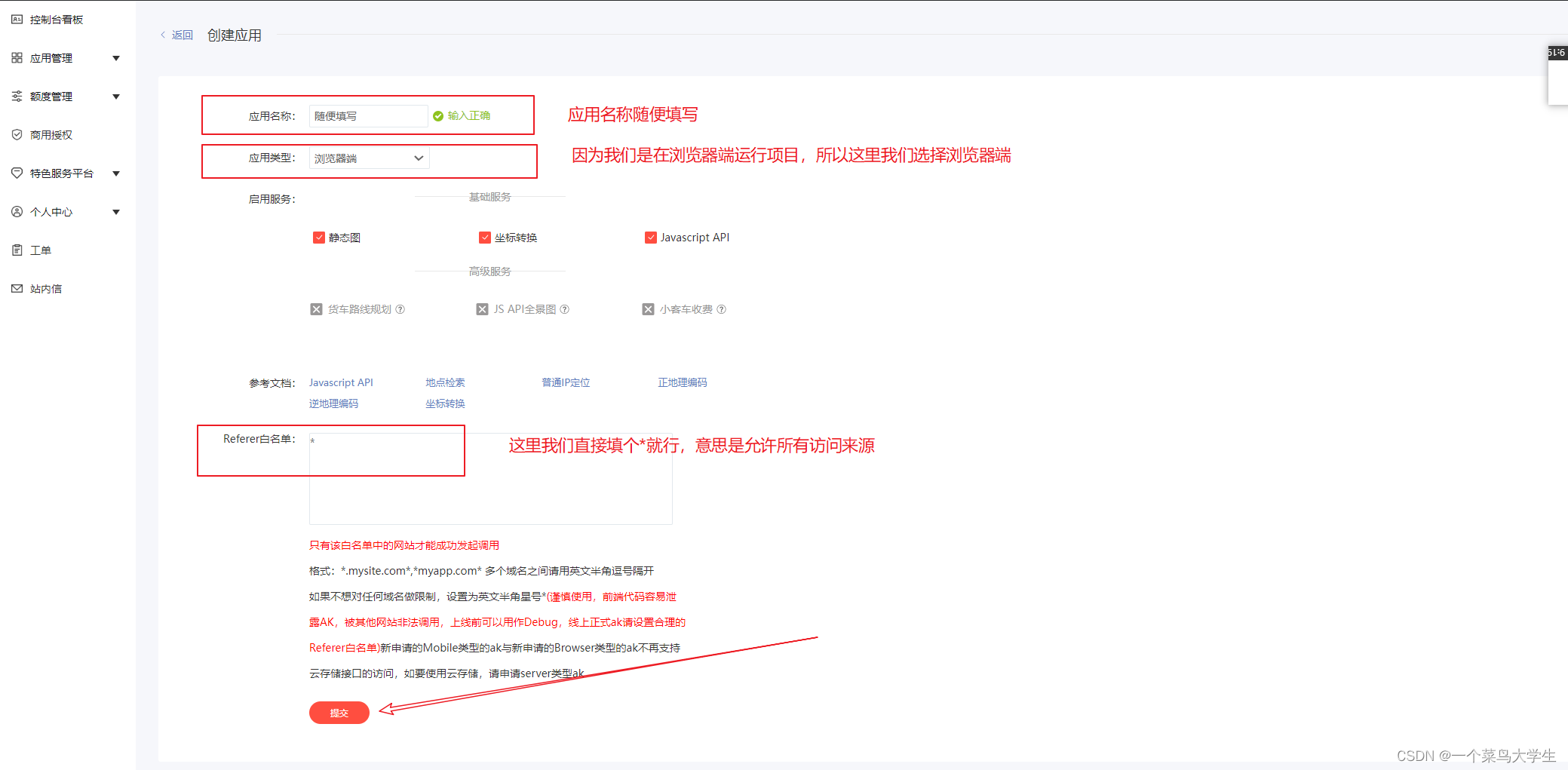Image resolution: width=1568 pixels, height=770 pixels.
Task: Click help icon next to JS API全景图
Action: pos(565,309)
